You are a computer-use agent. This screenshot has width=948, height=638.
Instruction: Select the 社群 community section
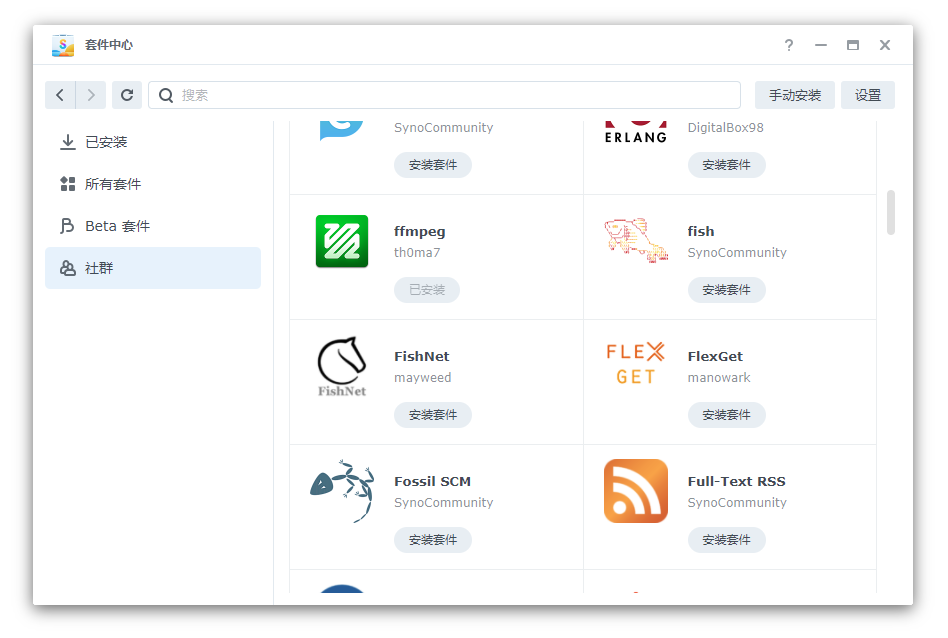coord(153,268)
